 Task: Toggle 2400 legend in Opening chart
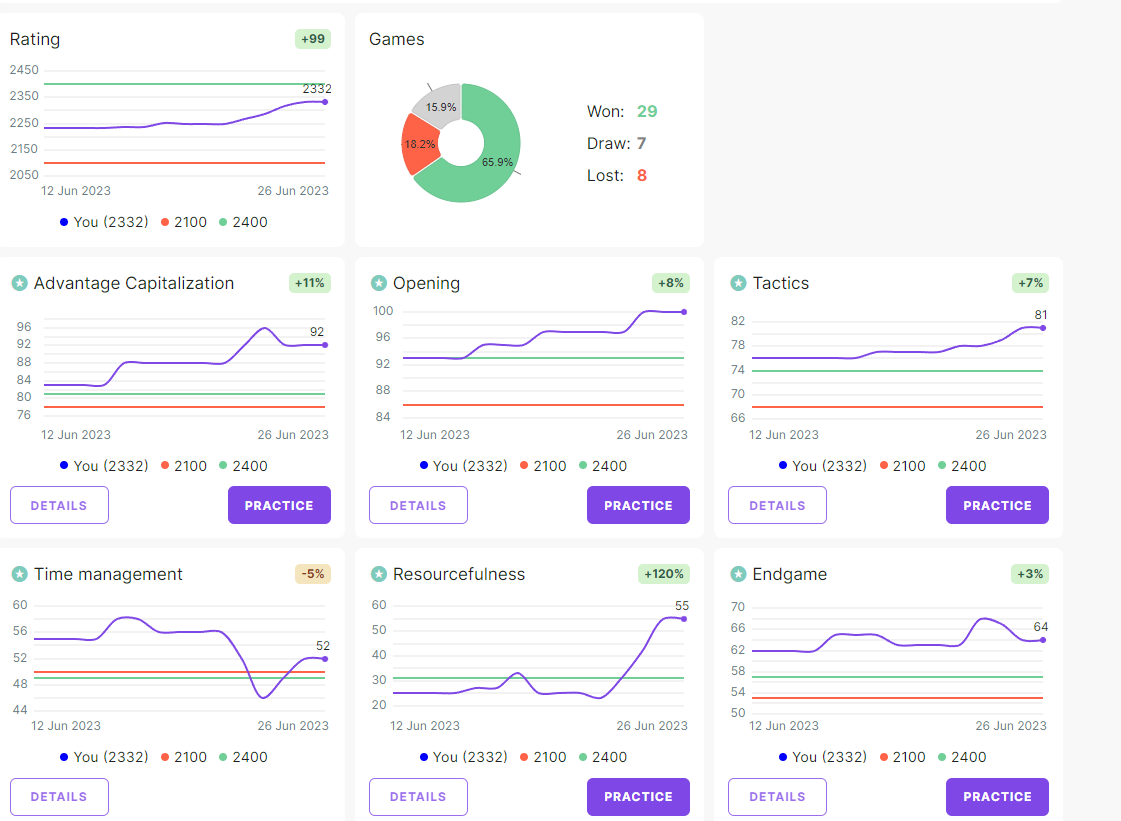coord(603,466)
